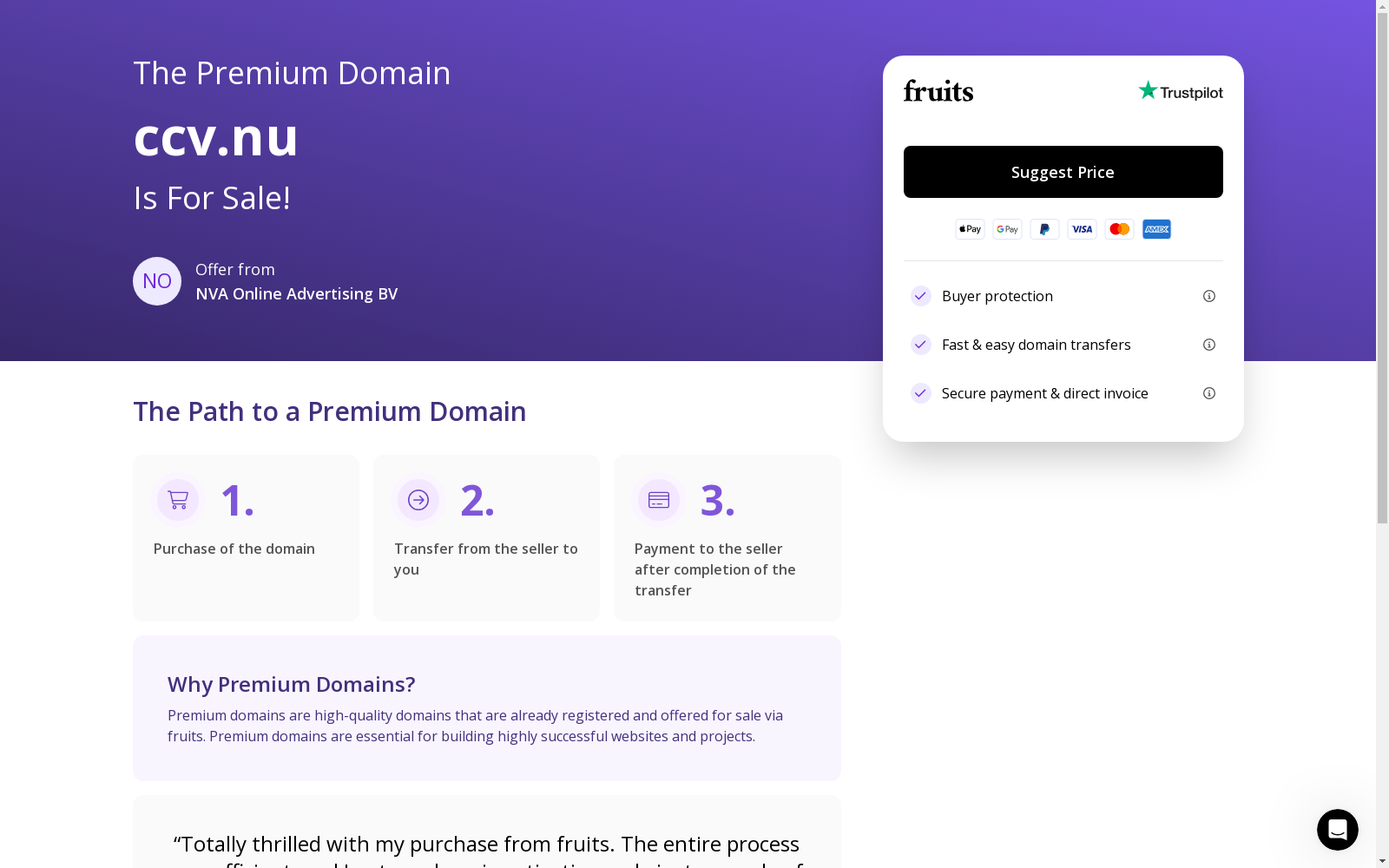The image size is (1389, 868).
Task: Select the PayPal payment icon
Action: pyautogui.click(x=1044, y=229)
